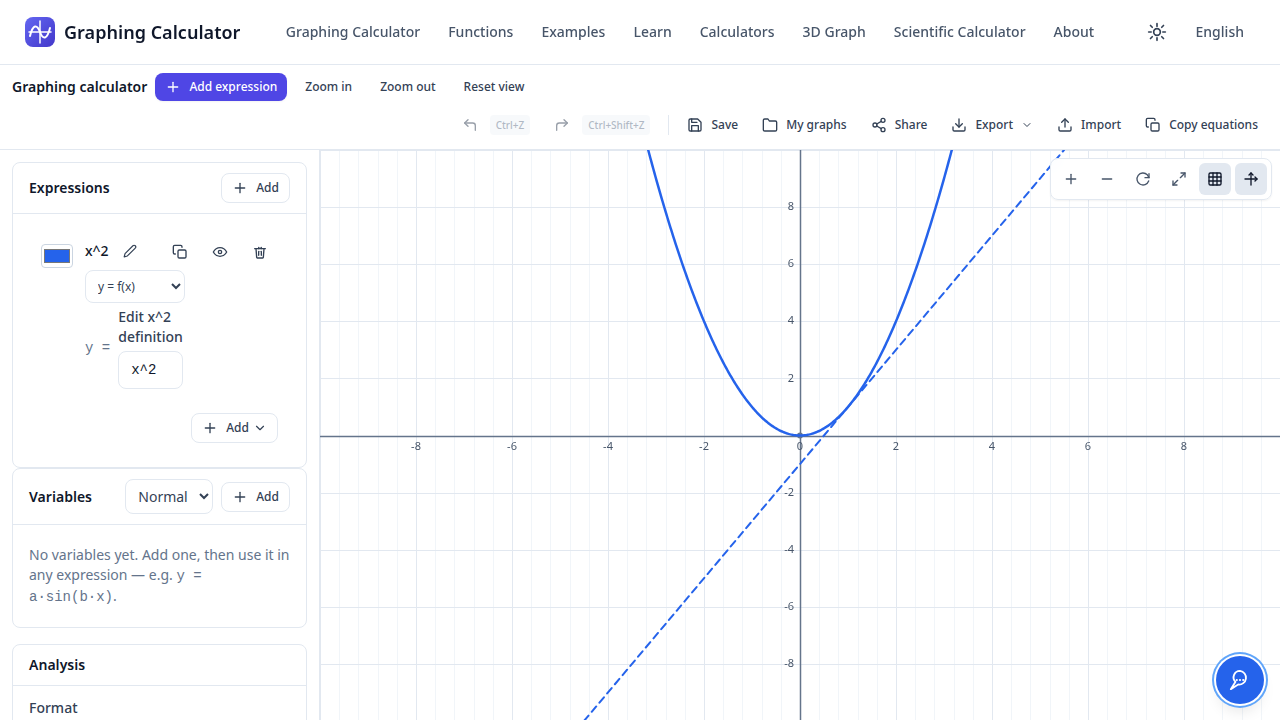The image size is (1280, 720).
Task: Open the English language selector
Action: pos(1220,32)
